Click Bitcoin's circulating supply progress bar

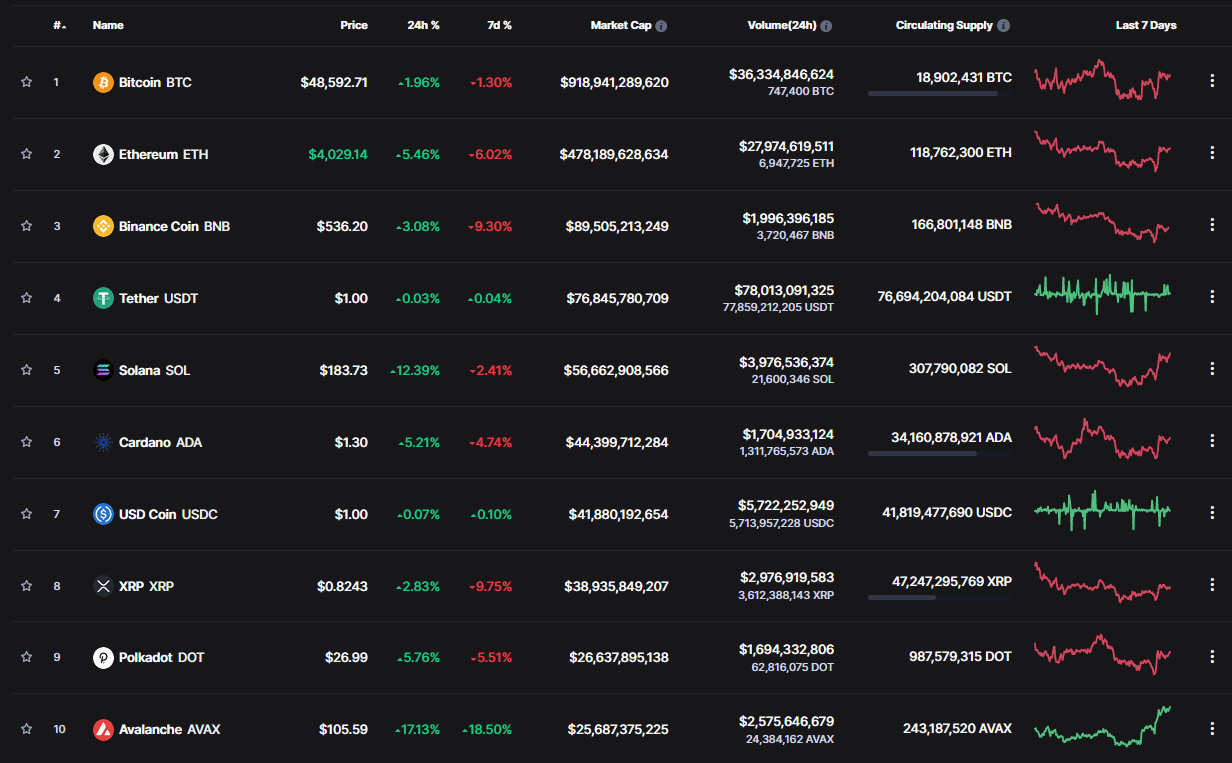click(940, 94)
